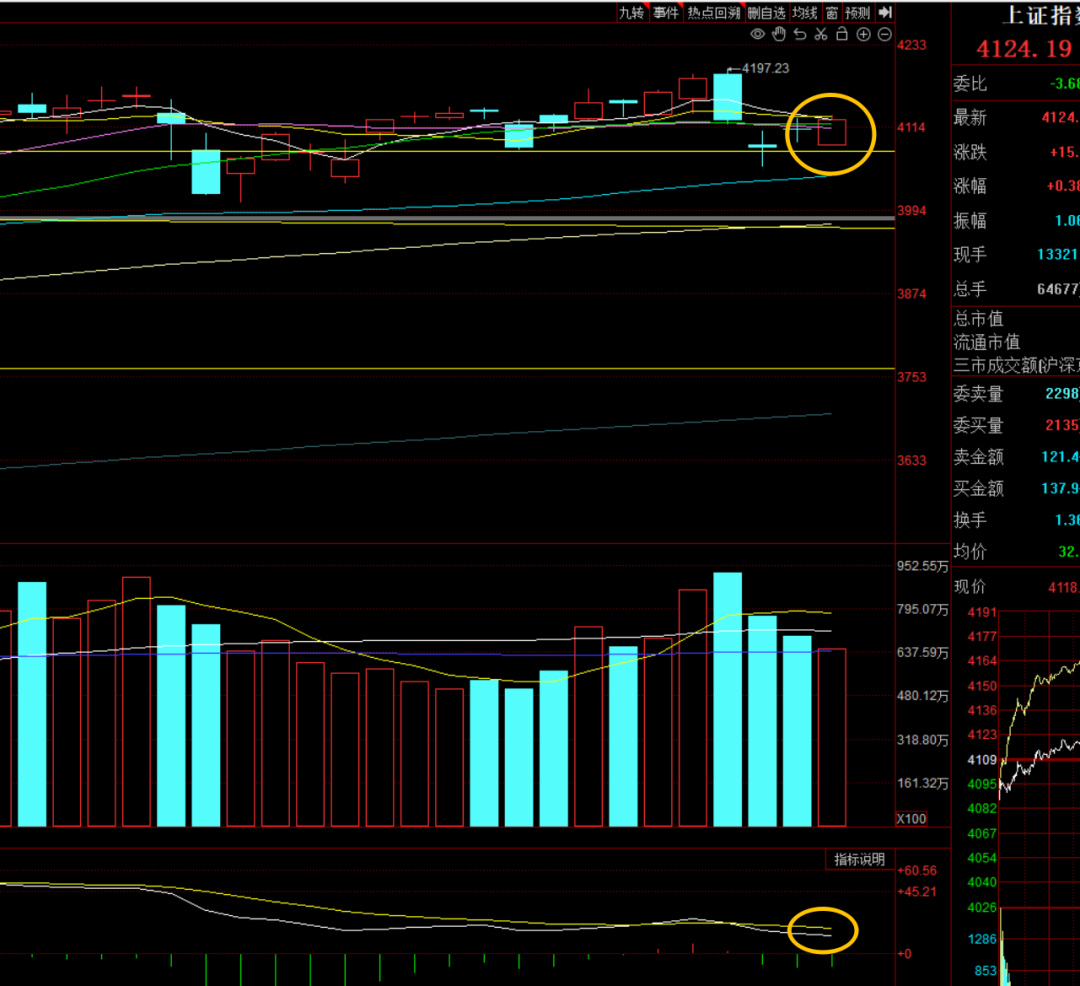Click the collapse-right arrow icon in toolbar

click(x=886, y=12)
